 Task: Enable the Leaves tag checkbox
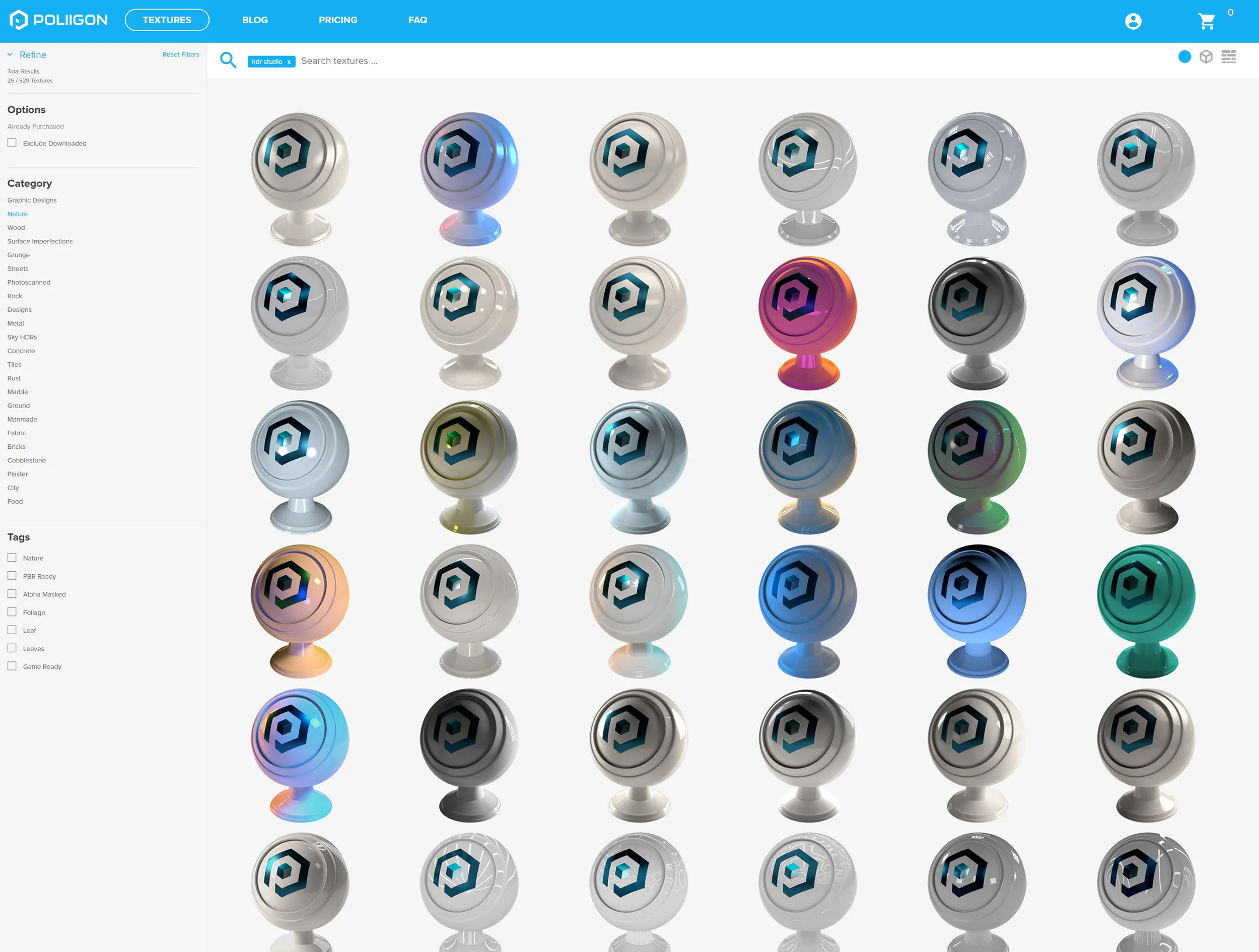[12, 648]
